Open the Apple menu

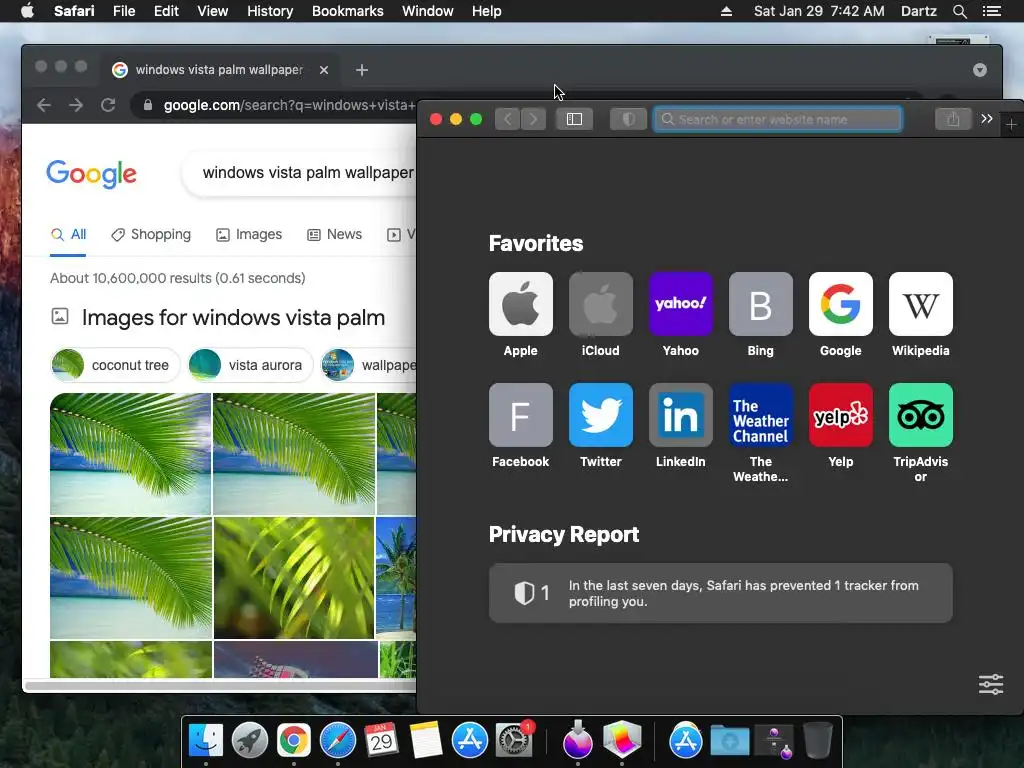27,11
